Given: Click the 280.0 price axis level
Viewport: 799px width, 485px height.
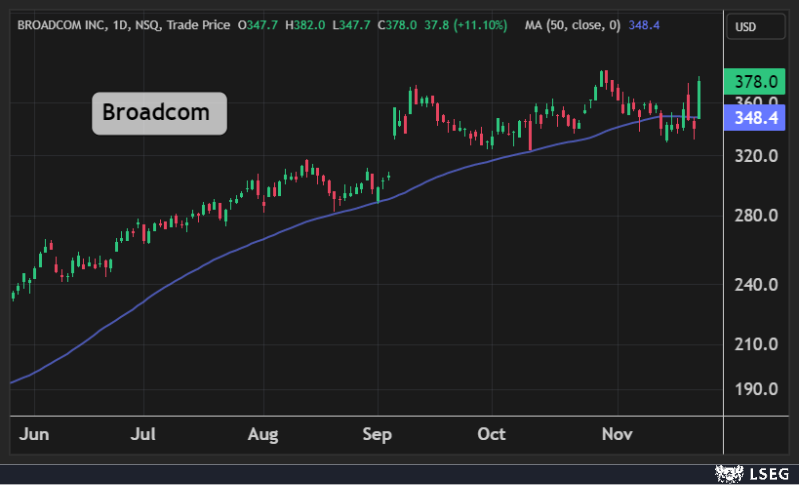Looking at the screenshot, I should 756,216.
